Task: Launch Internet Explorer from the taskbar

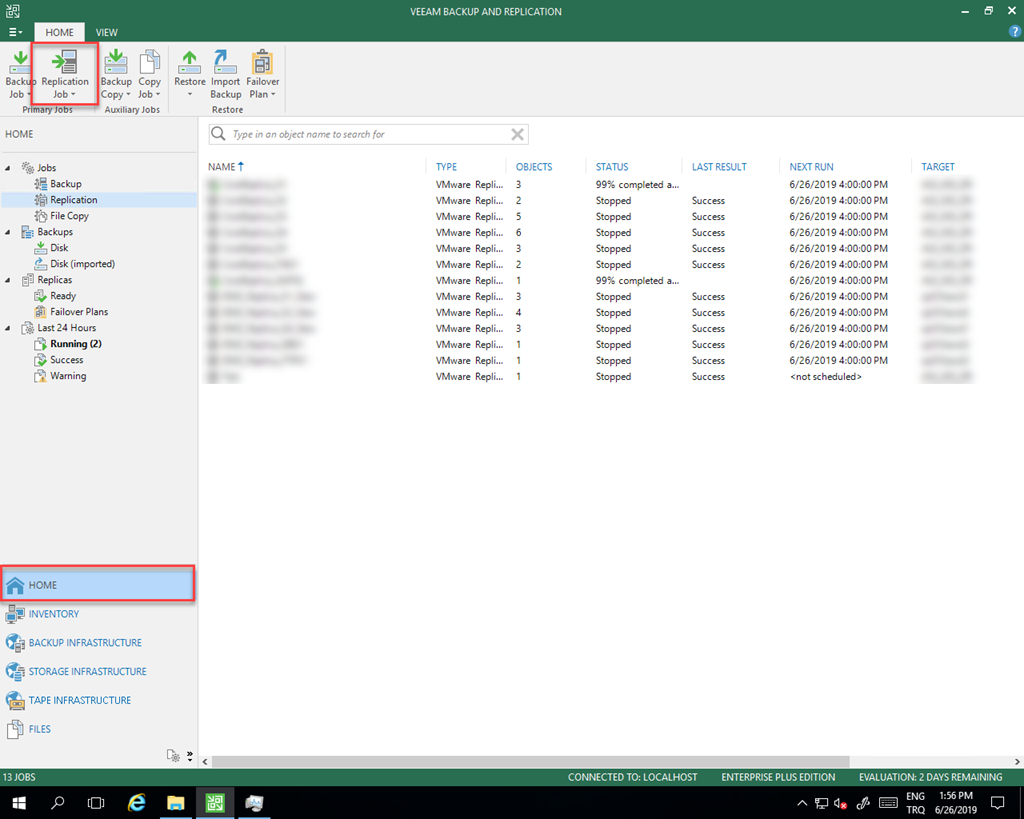Action: click(136, 803)
